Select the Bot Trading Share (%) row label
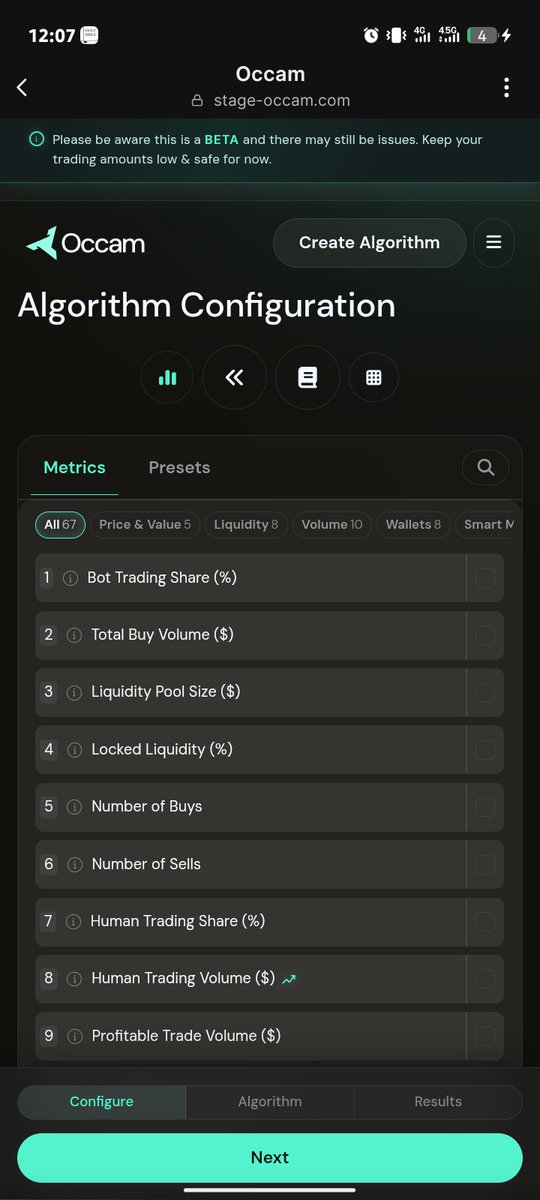This screenshot has width=540, height=1200. (162, 578)
